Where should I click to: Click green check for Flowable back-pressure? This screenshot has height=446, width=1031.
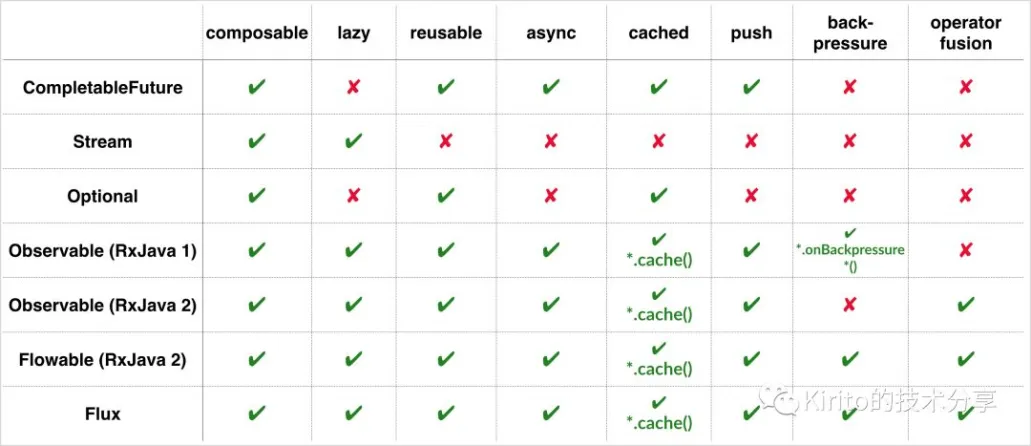point(850,359)
